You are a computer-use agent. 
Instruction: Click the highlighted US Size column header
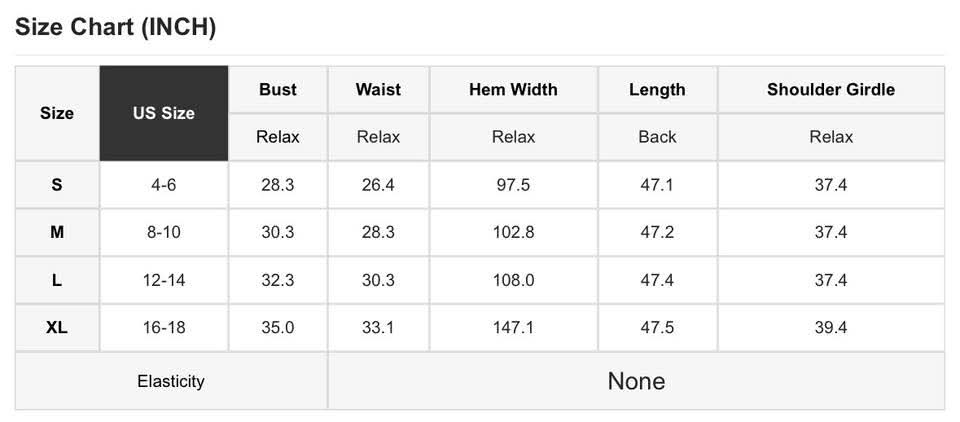pyautogui.click(x=164, y=113)
